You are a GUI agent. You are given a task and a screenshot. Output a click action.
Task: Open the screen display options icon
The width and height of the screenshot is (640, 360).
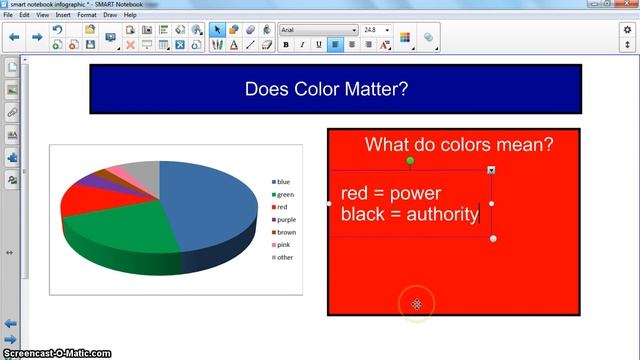[x=110, y=38]
